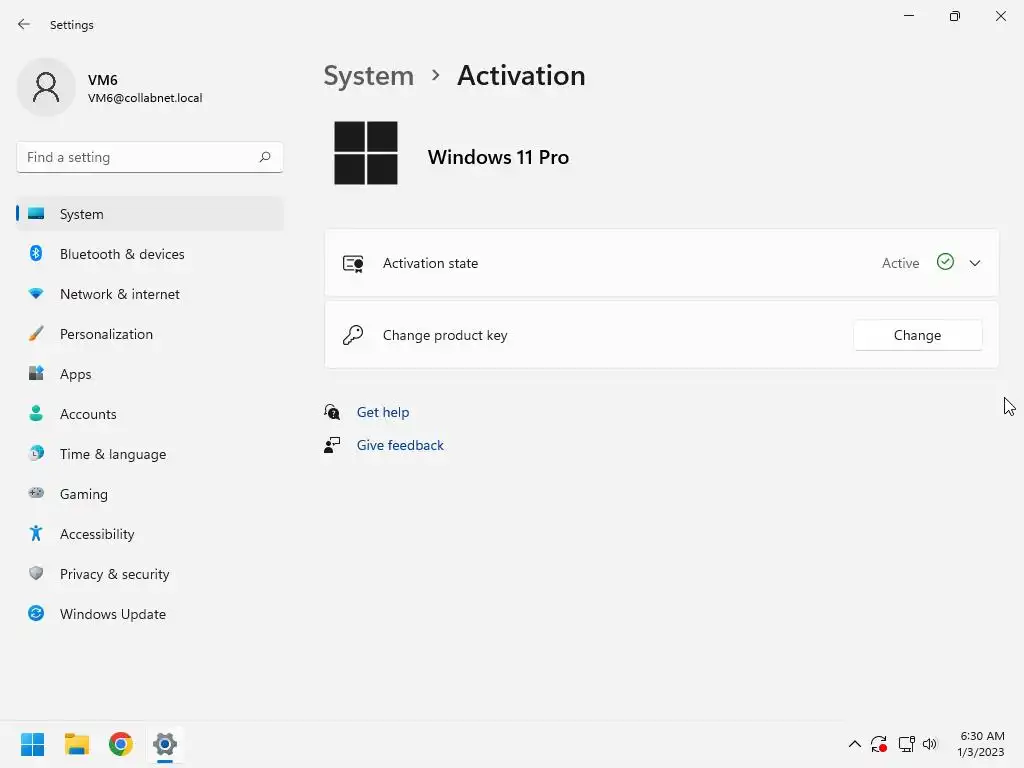This screenshot has width=1024, height=768.
Task: Click the Give feedback link
Action: click(x=400, y=445)
